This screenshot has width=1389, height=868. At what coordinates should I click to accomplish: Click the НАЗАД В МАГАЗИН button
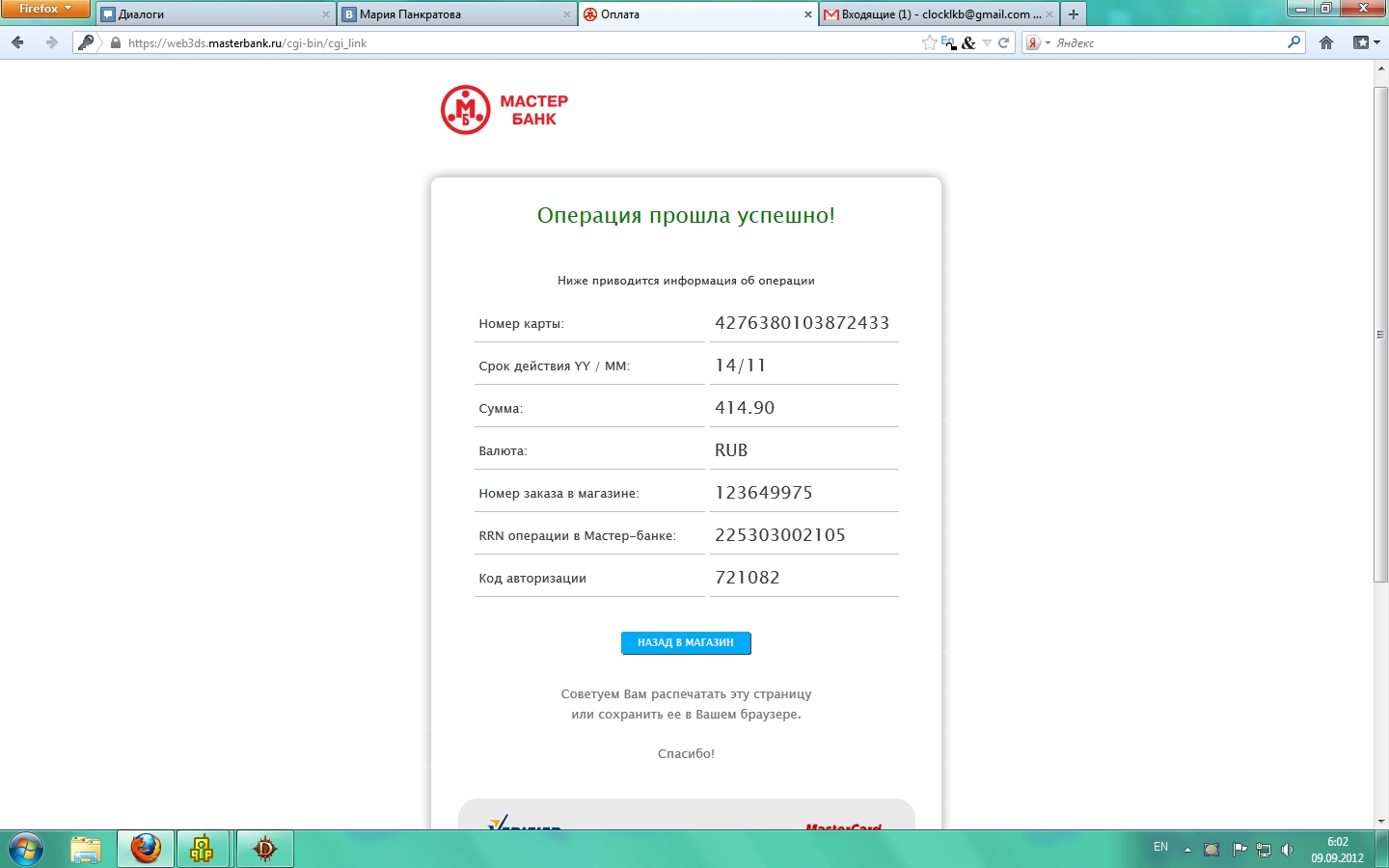686,642
